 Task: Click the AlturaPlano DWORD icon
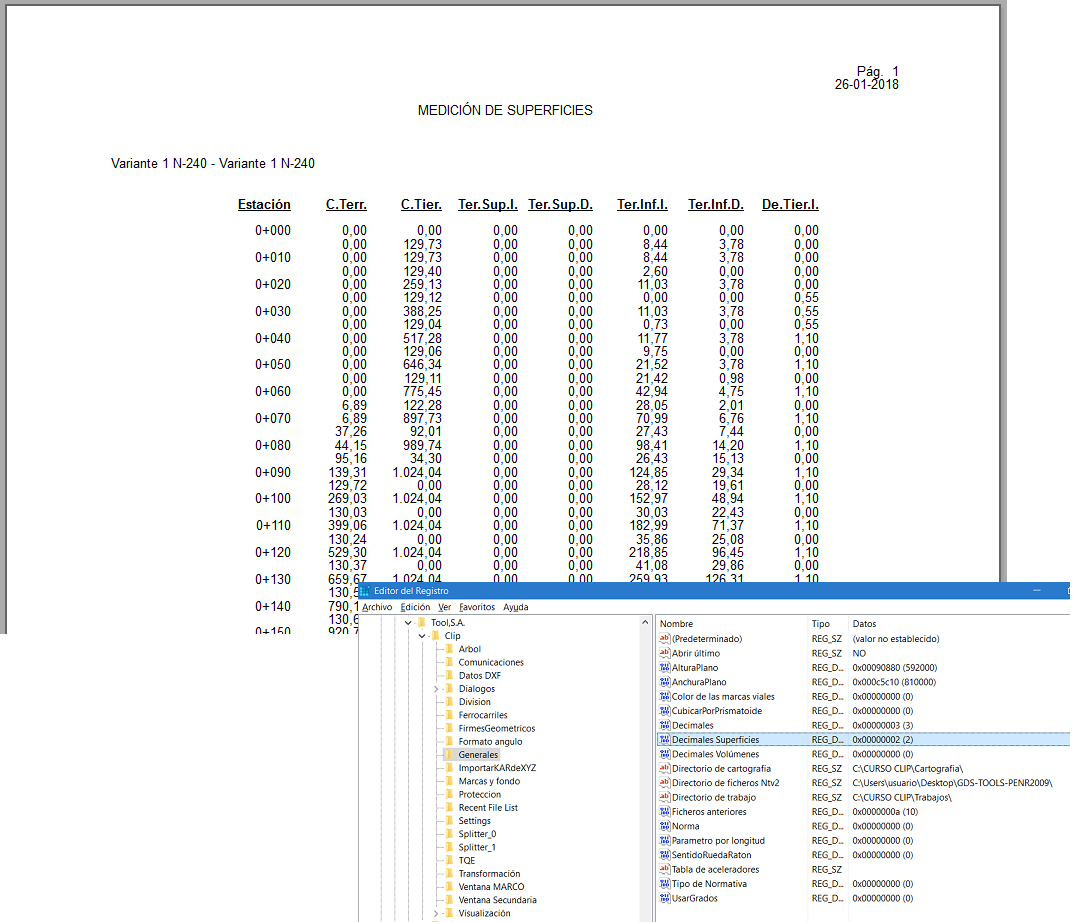pyautogui.click(x=664, y=667)
